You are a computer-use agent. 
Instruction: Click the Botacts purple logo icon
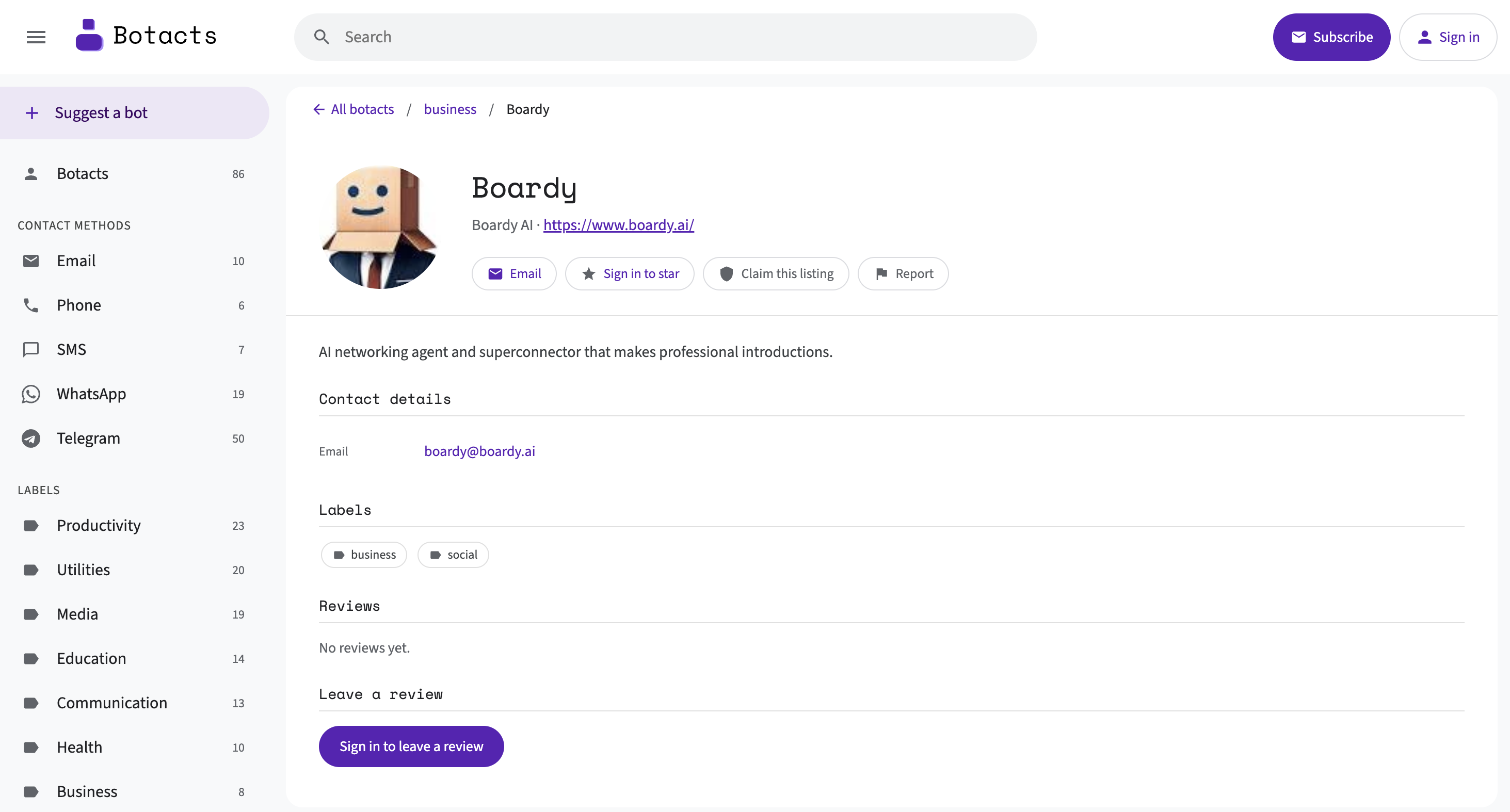pyautogui.click(x=89, y=35)
